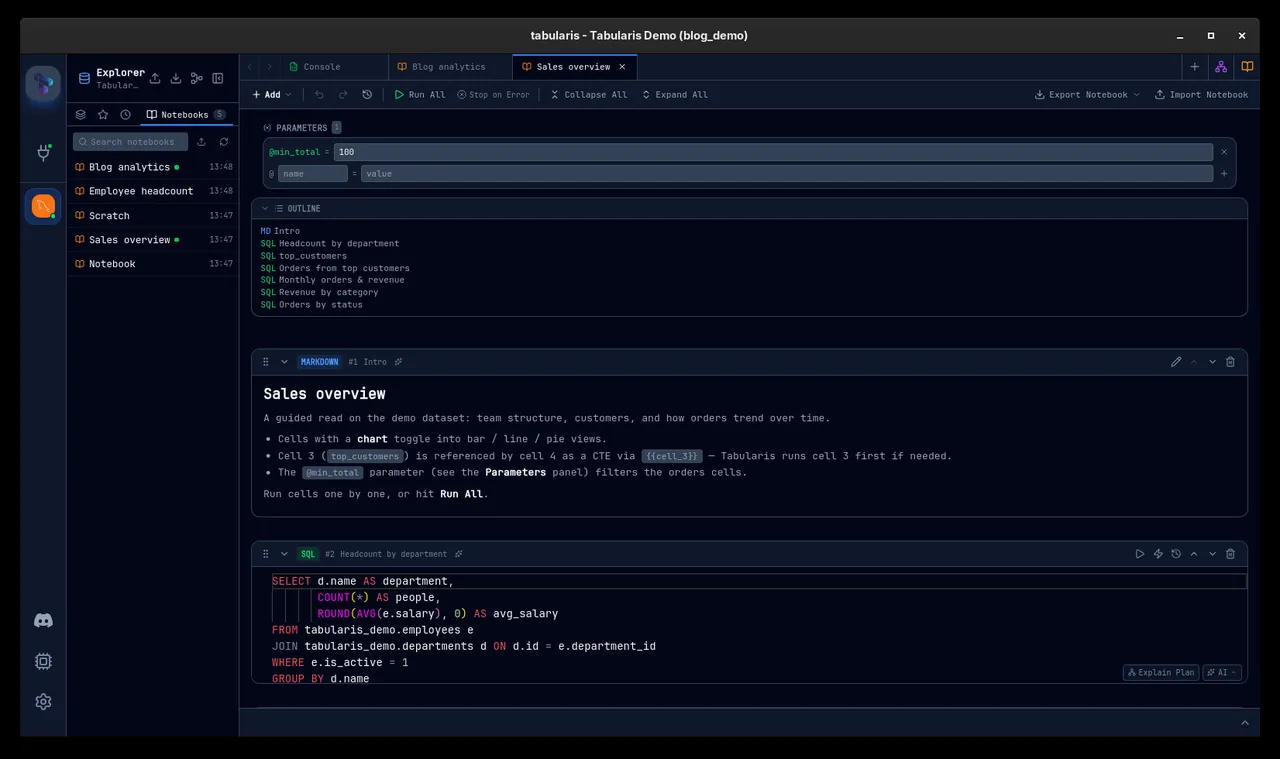Click Expand All button

[674, 95]
